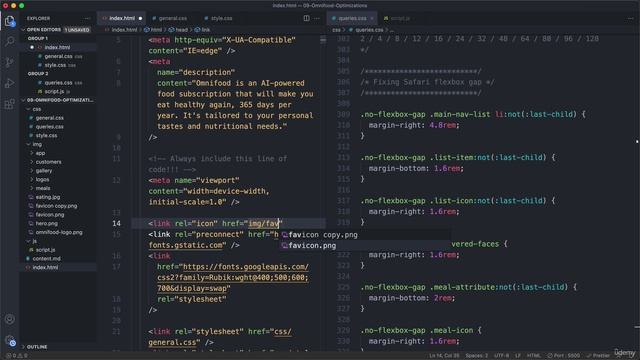Collapse the js folder
The width and height of the screenshot is (640, 360).
[34, 241]
